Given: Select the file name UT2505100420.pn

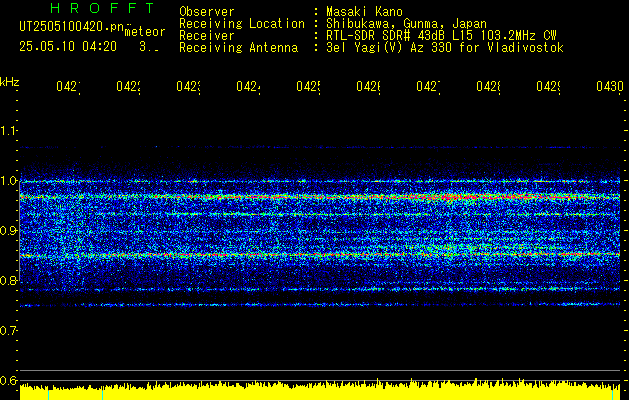Looking at the screenshot, I should [72, 26].
